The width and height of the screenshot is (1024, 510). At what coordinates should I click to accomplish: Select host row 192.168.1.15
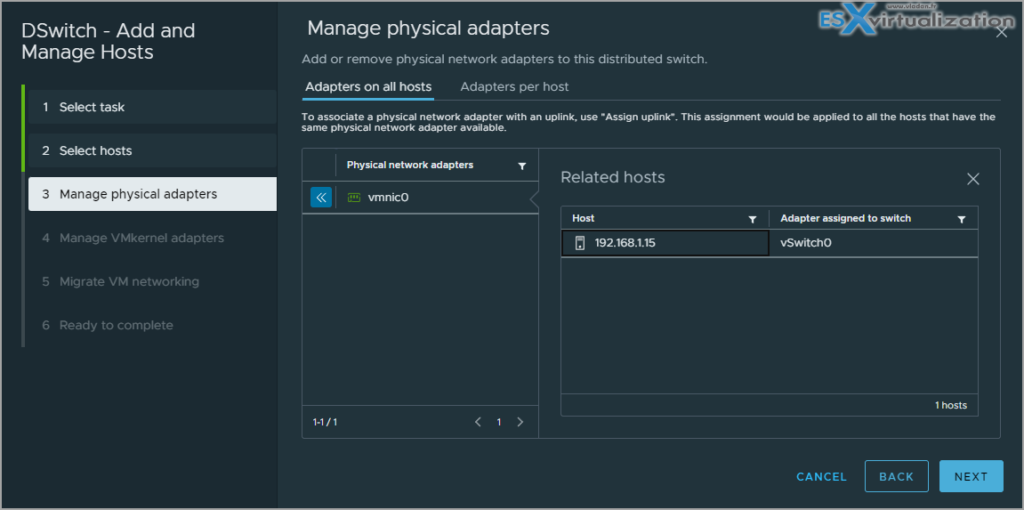[x=631, y=243]
